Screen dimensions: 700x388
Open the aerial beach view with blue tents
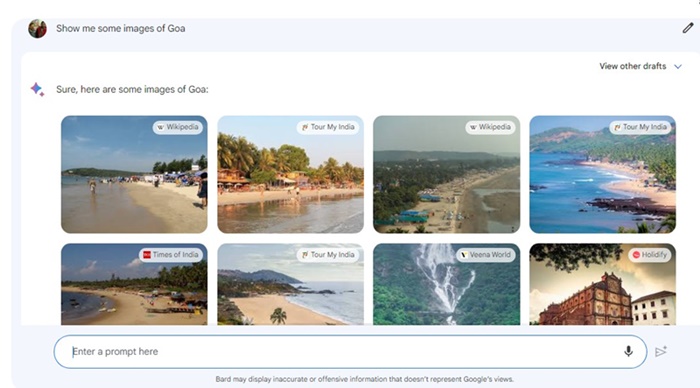click(446, 174)
